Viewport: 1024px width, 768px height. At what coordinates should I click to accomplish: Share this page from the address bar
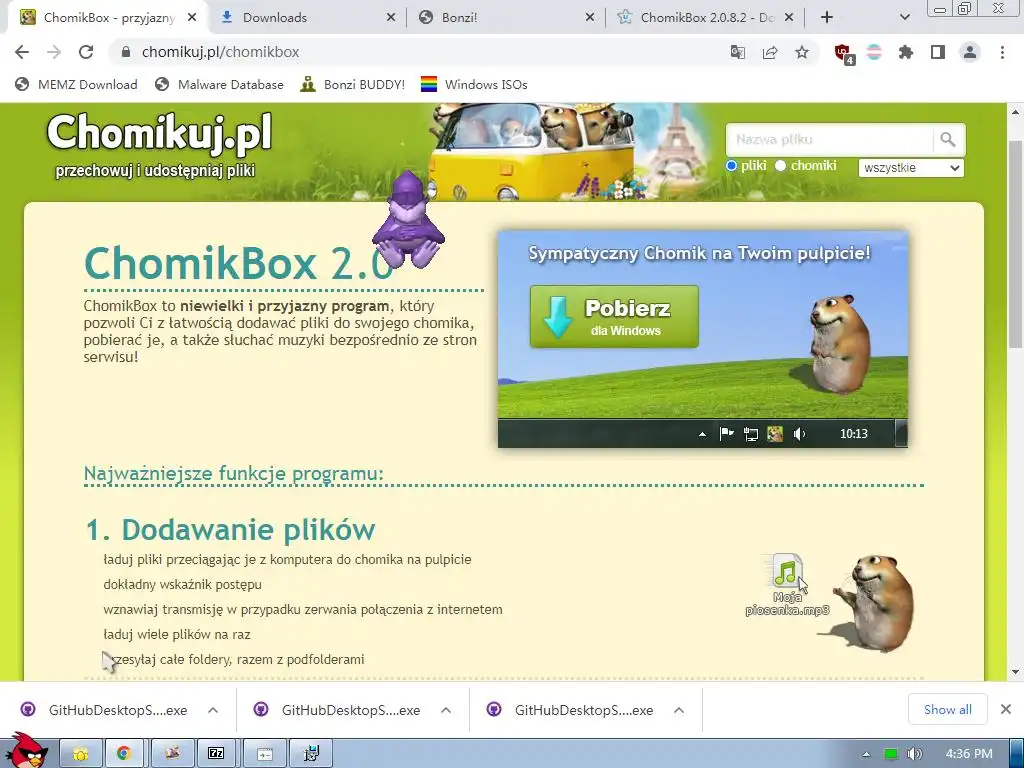click(770, 52)
